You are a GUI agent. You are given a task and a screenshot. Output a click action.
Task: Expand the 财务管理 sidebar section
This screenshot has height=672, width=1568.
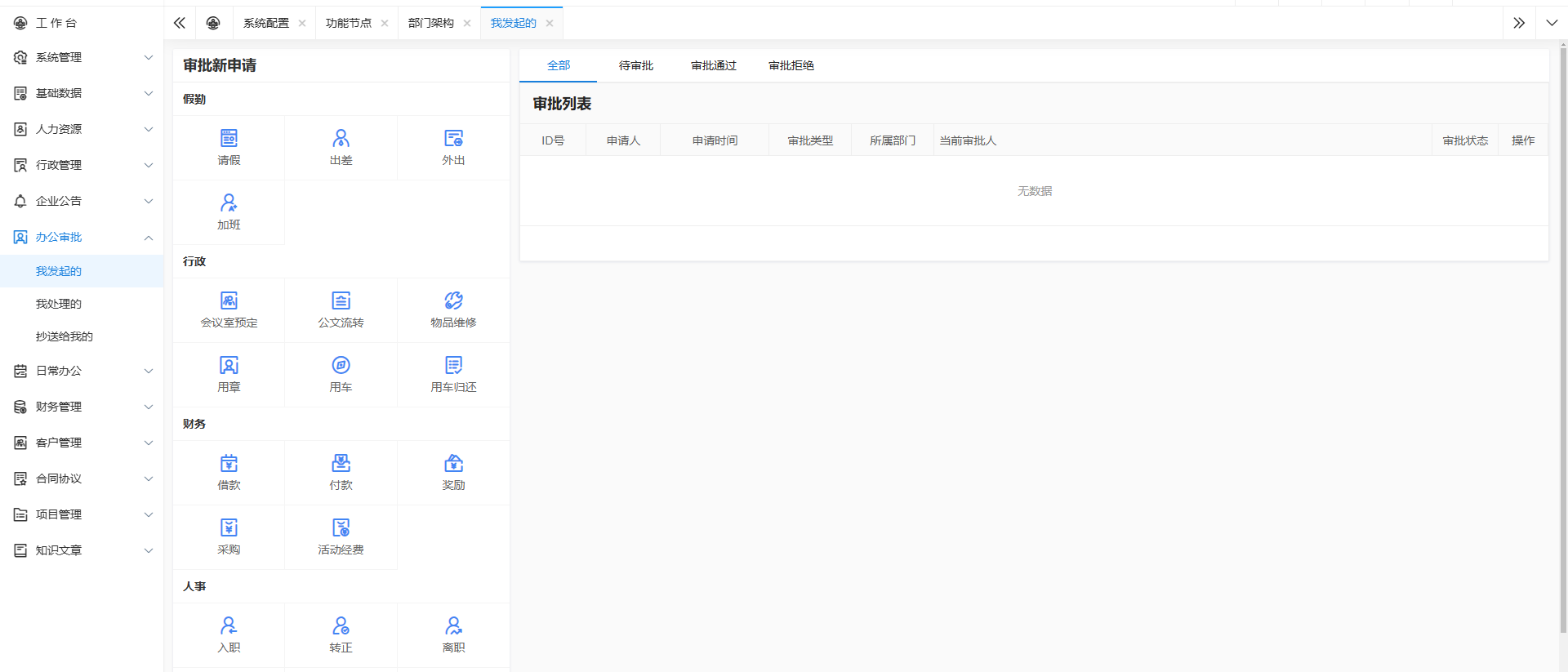[x=82, y=407]
